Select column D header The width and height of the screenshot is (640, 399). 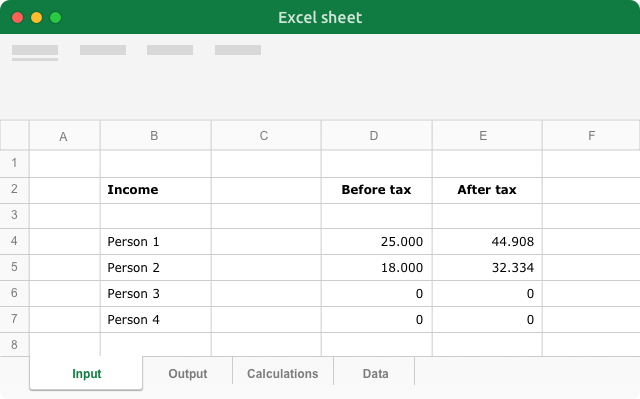click(x=377, y=136)
